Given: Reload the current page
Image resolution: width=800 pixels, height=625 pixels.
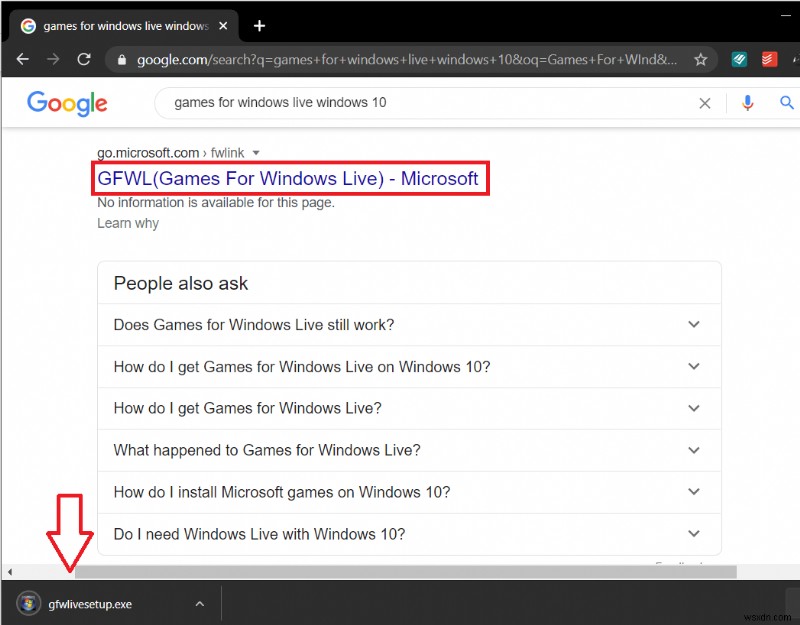Looking at the screenshot, I should (x=84, y=59).
